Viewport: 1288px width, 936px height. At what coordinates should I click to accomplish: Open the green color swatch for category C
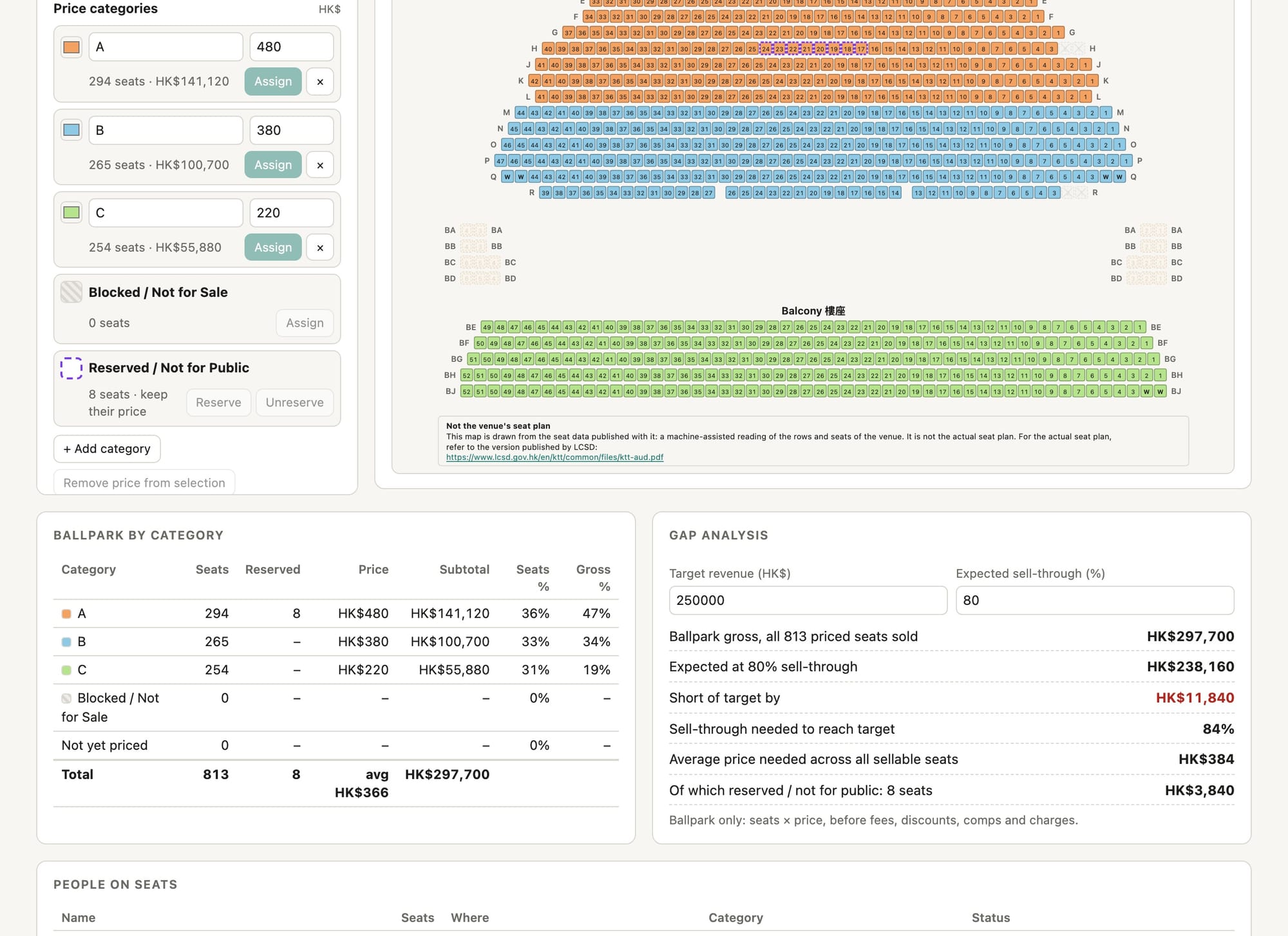coord(71,213)
